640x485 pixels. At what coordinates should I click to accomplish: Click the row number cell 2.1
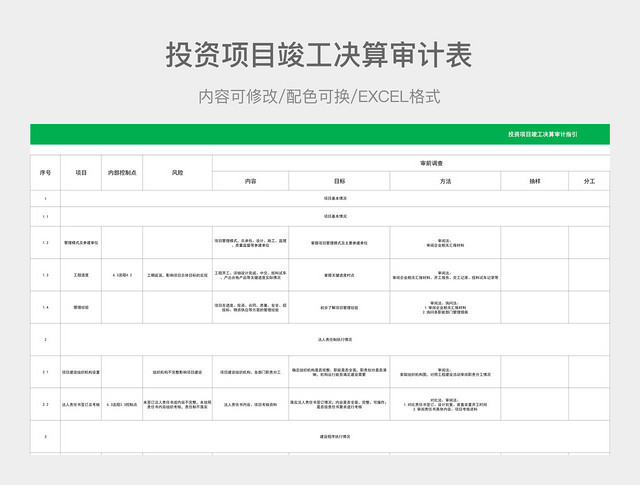pos(45,372)
